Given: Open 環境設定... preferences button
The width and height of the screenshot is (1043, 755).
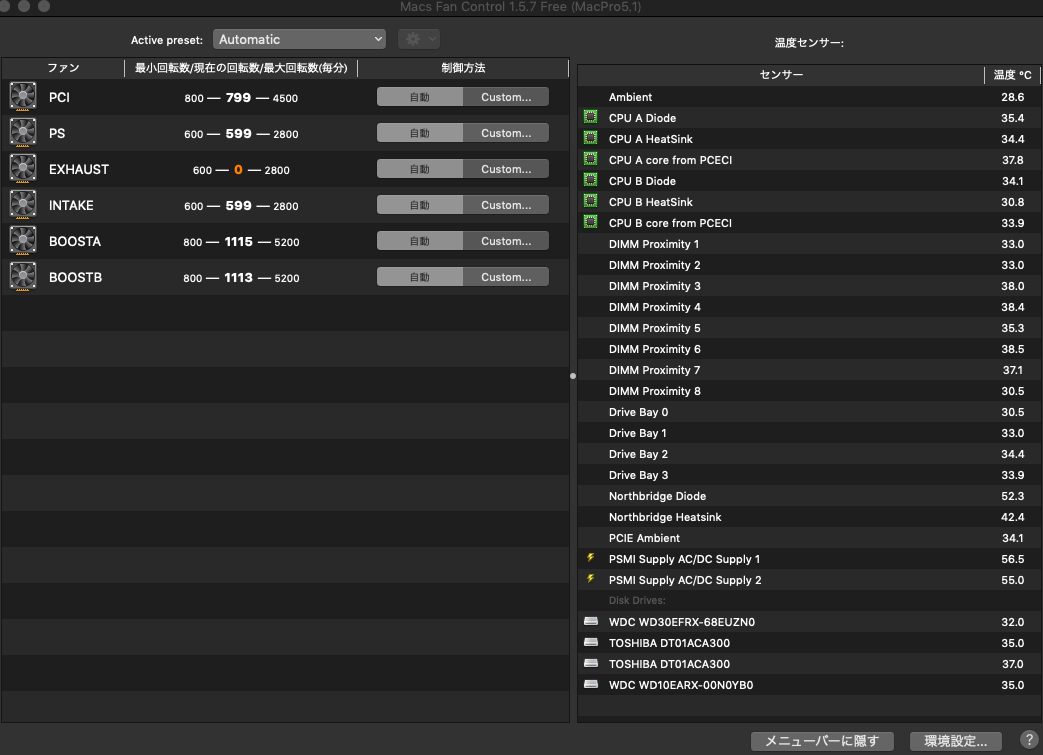Looking at the screenshot, I should pyautogui.click(x=955, y=741).
